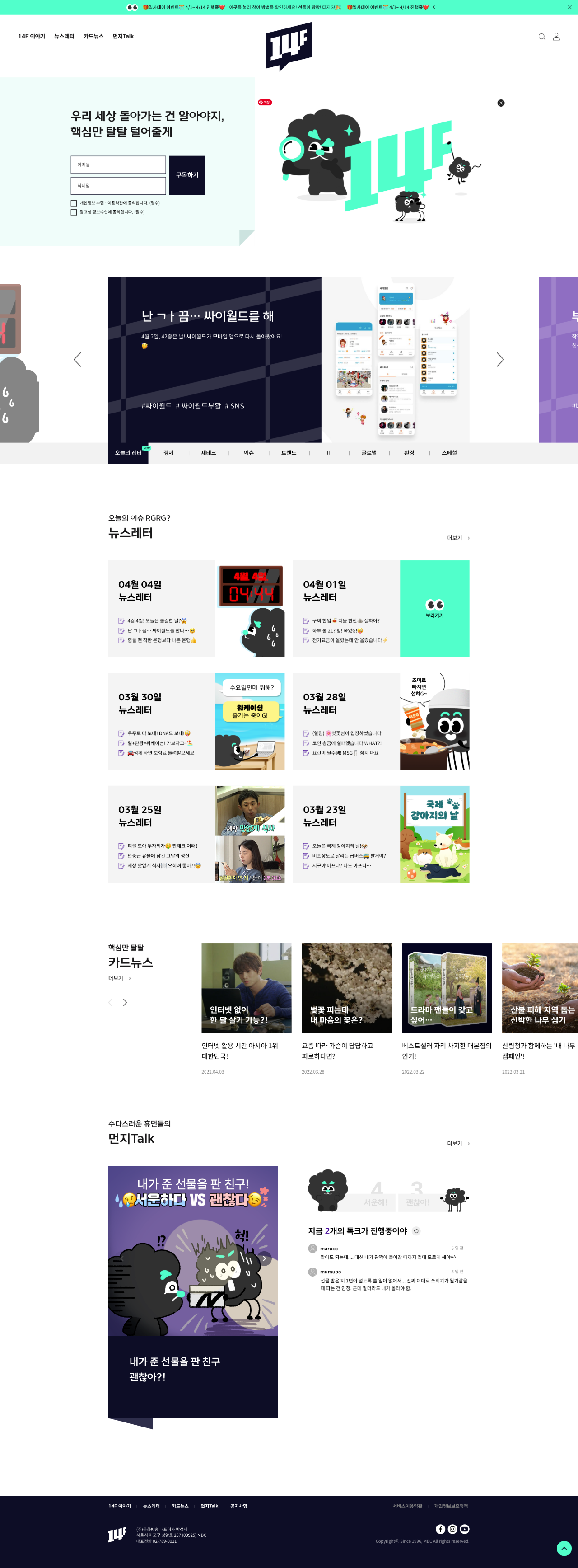Advance card news carousel with right chevron
This screenshot has height=1568, width=578.
tap(126, 1003)
